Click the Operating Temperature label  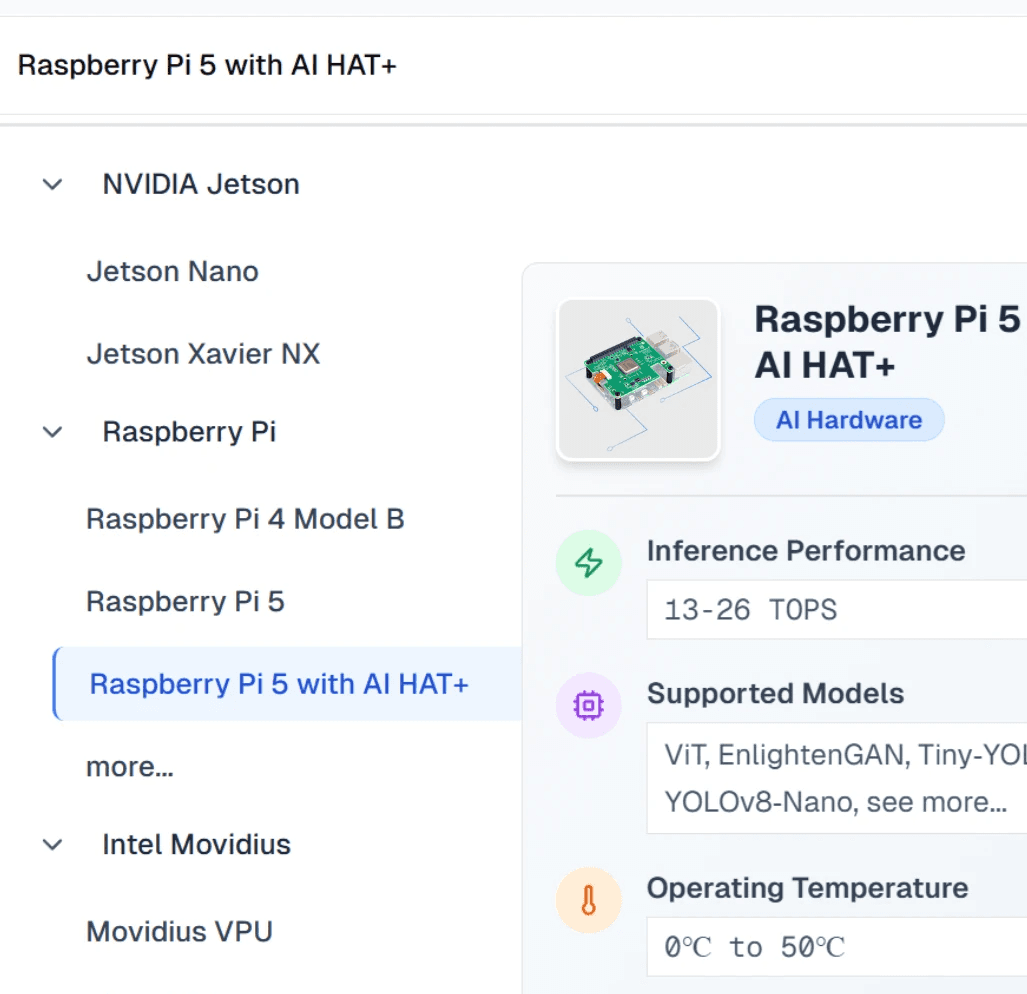tap(808, 889)
